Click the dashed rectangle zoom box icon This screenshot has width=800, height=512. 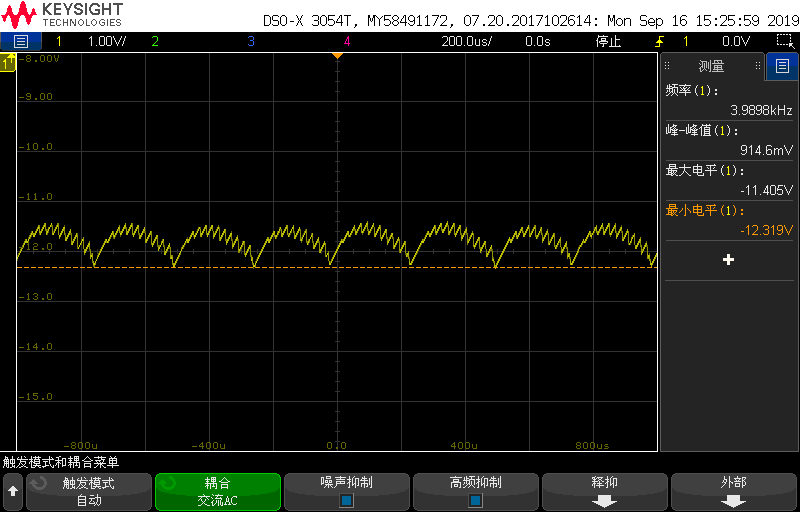click(x=783, y=41)
